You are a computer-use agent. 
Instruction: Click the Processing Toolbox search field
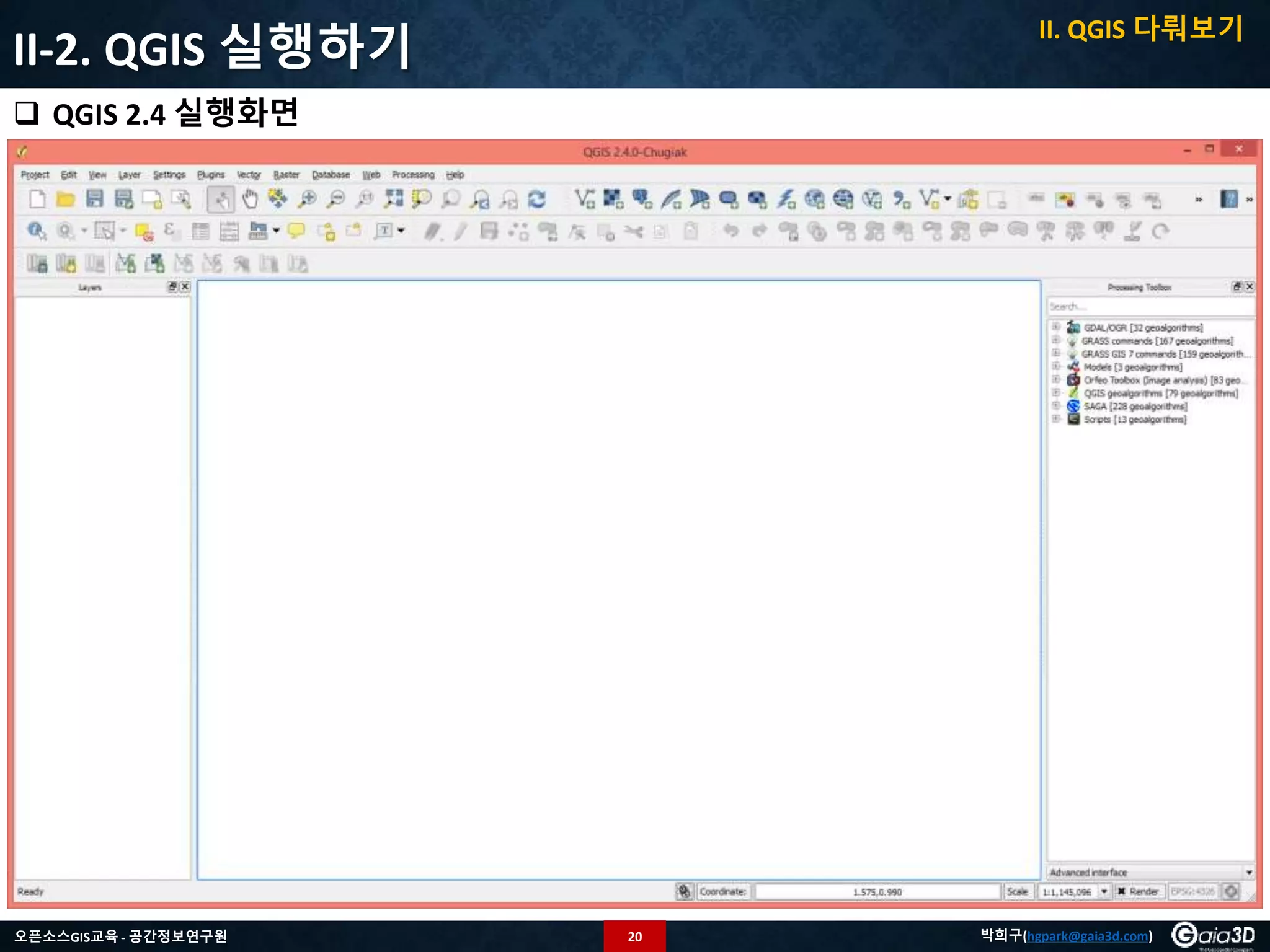click(1151, 306)
